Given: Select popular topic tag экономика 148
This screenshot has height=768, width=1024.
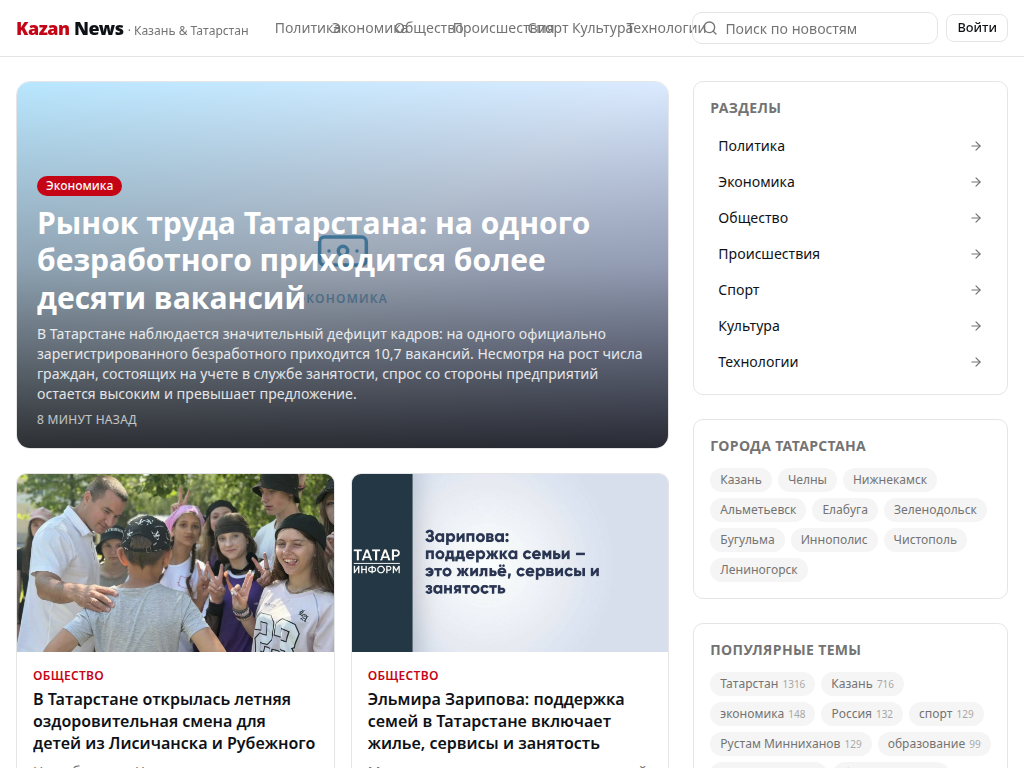Looking at the screenshot, I should 762,714.
